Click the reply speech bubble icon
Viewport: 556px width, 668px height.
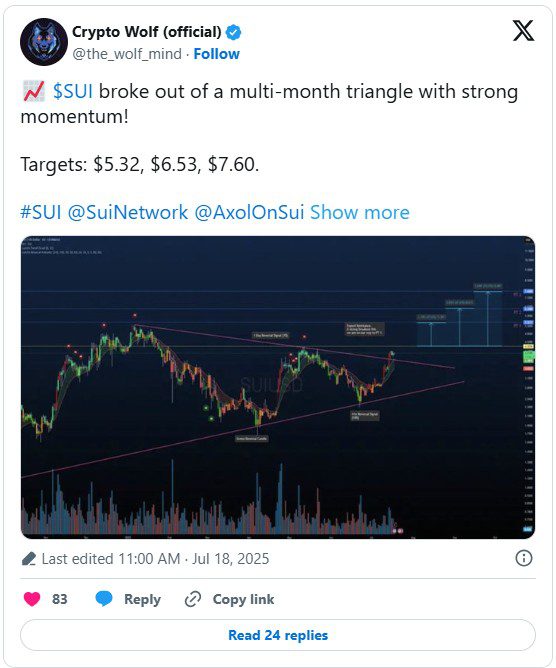click(x=104, y=599)
